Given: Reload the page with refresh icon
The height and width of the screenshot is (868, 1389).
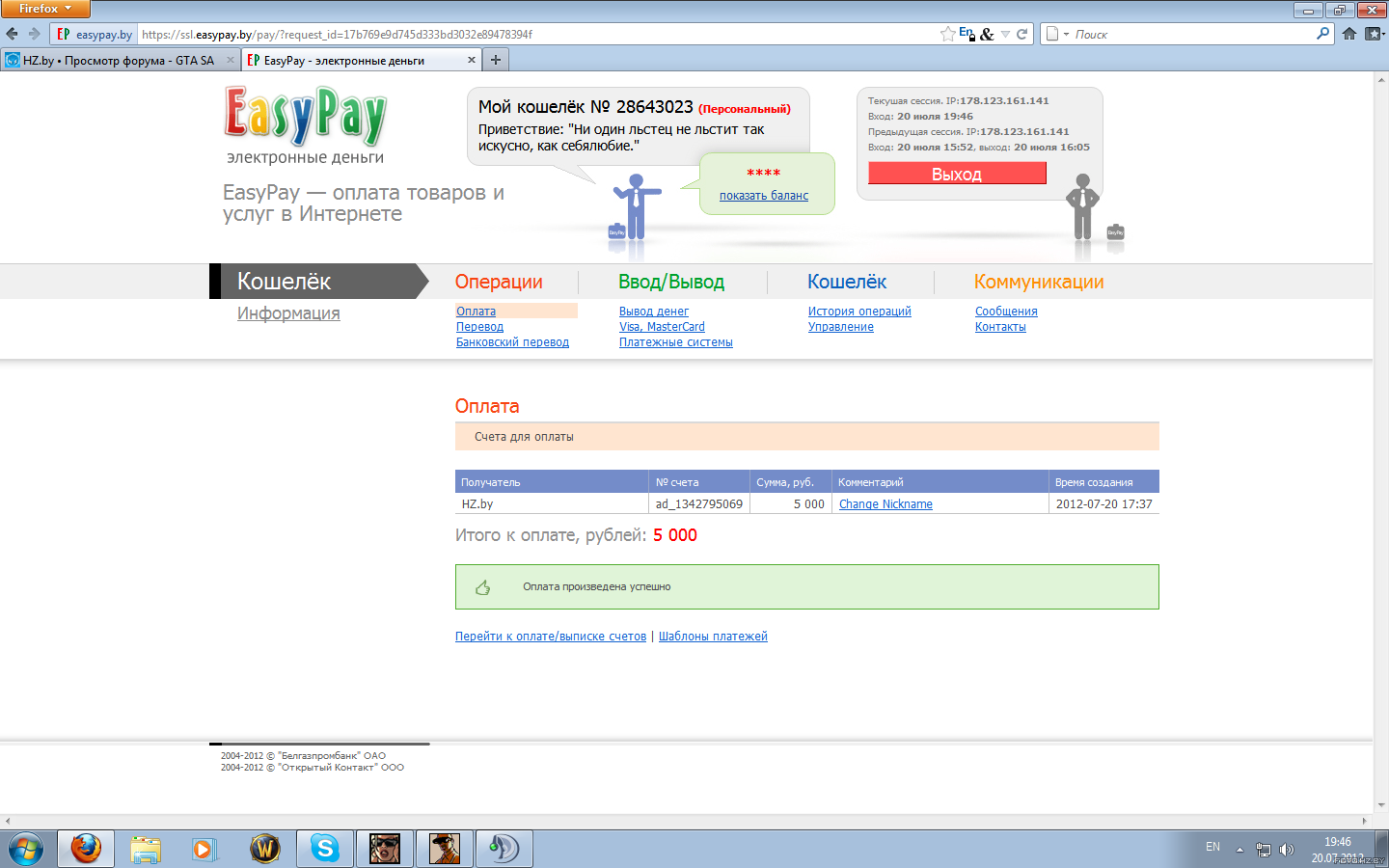Looking at the screenshot, I should pos(1022,34).
